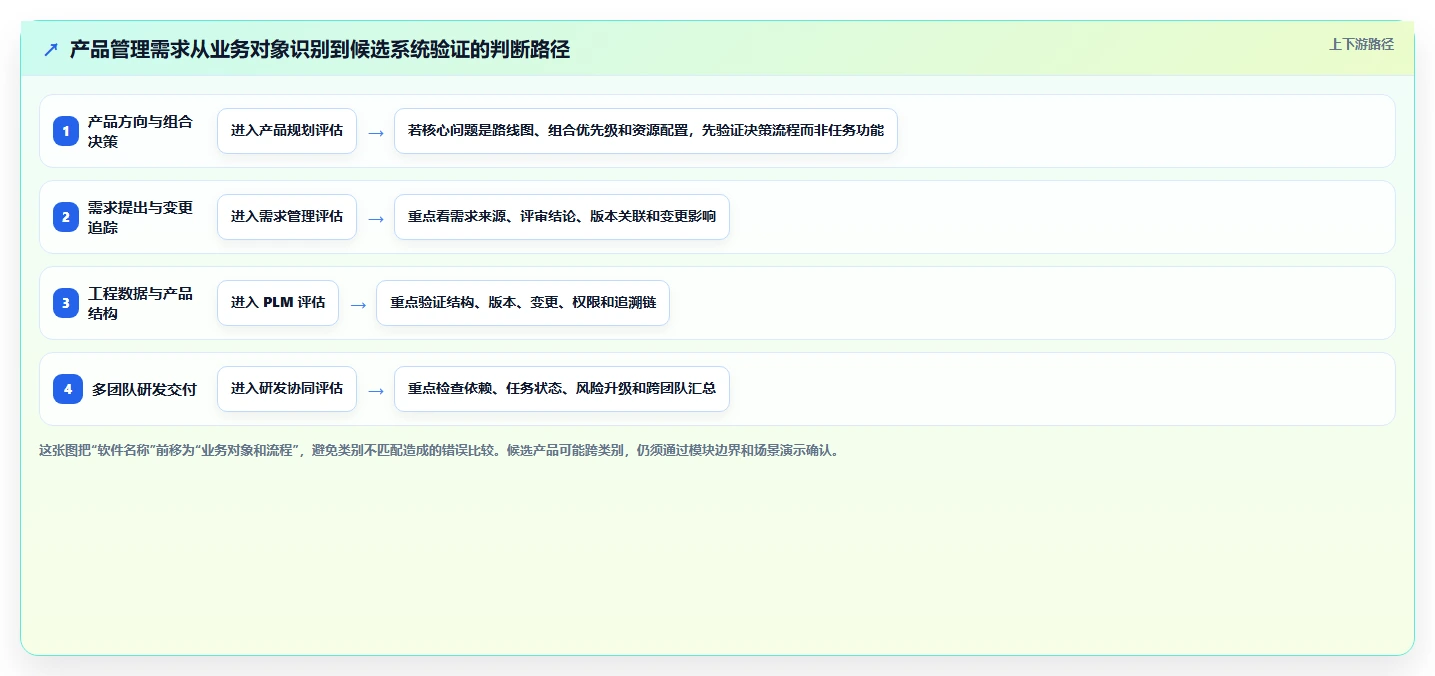Click the box about 结构、版本、变更、权限和追溯链
Image resolution: width=1435 pixels, height=676 pixels.
coord(523,303)
